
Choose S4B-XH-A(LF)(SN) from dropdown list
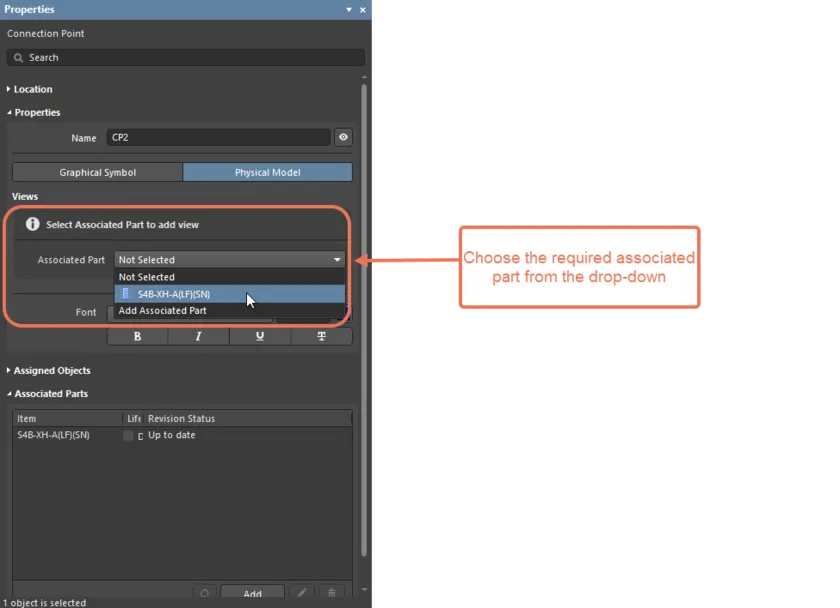point(229,294)
